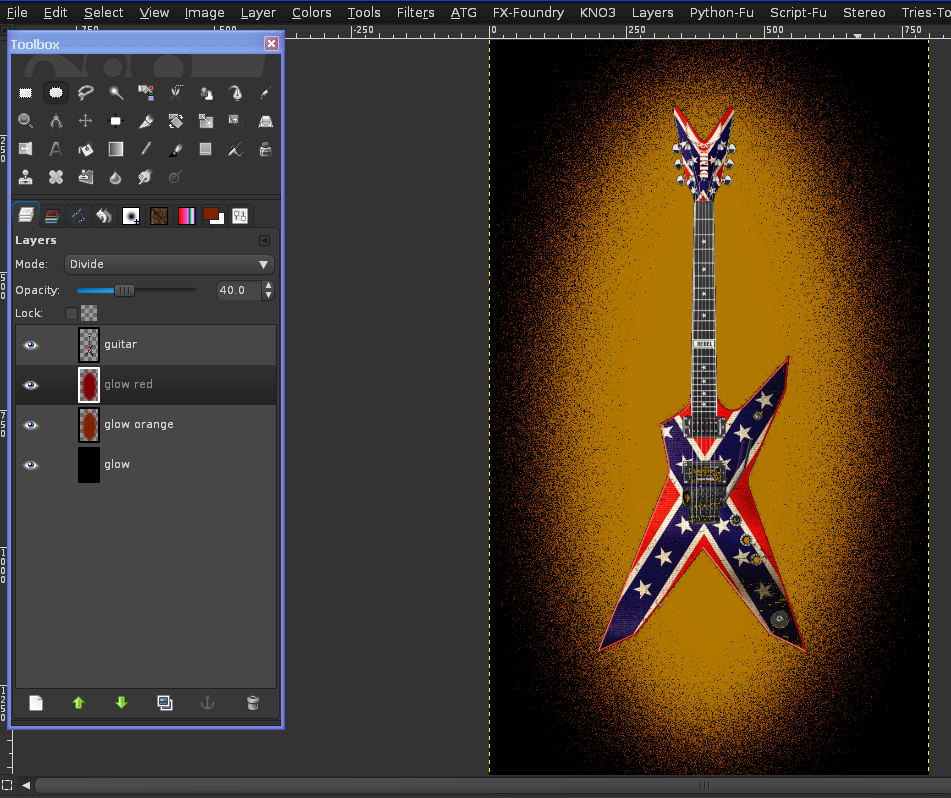
Task: Select the Move tool
Action: [86, 121]
